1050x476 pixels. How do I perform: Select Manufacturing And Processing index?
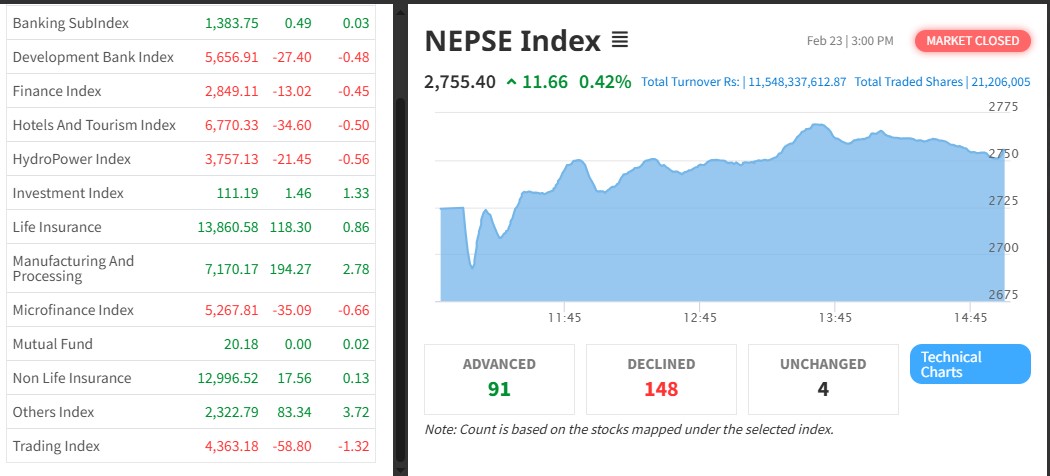(73, 268)
